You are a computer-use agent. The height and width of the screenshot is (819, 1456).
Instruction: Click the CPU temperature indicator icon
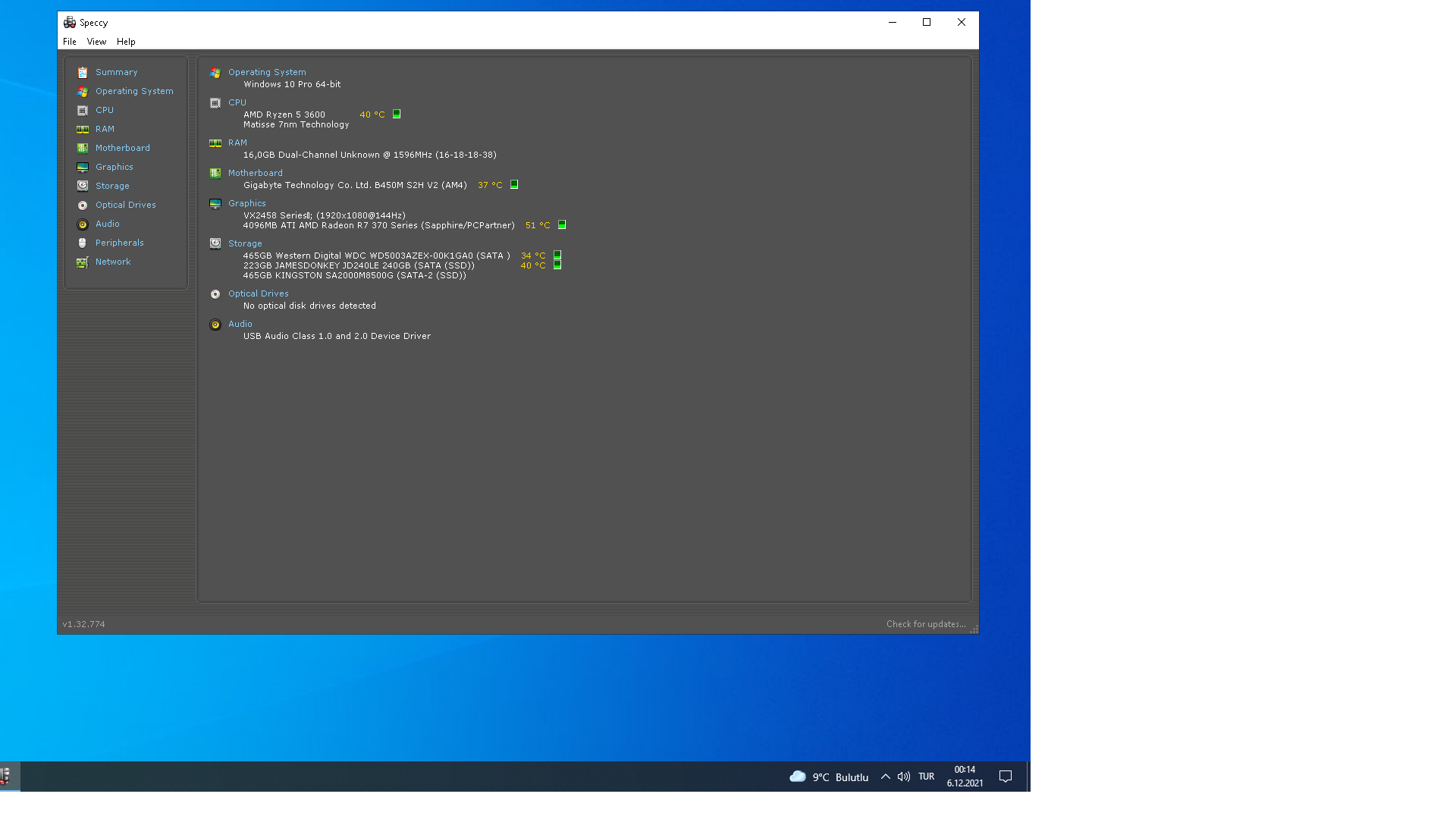click(x=397, y=115)
